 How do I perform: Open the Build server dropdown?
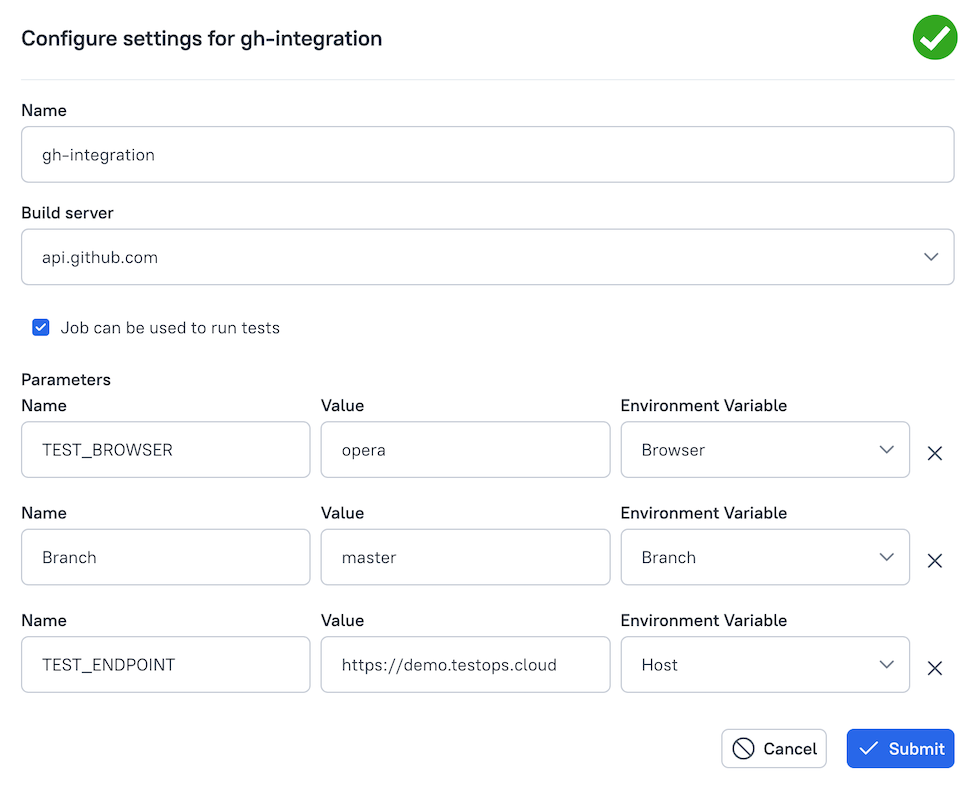point(487,257)
